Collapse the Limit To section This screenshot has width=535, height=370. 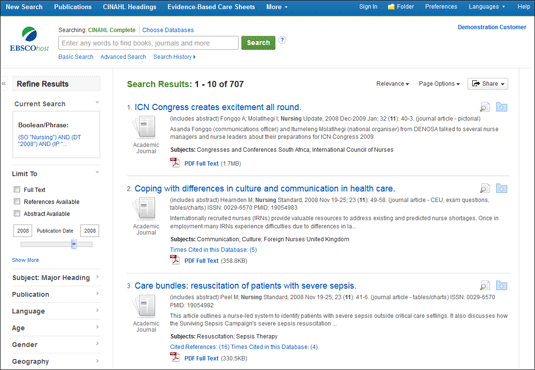coord(97,172)
